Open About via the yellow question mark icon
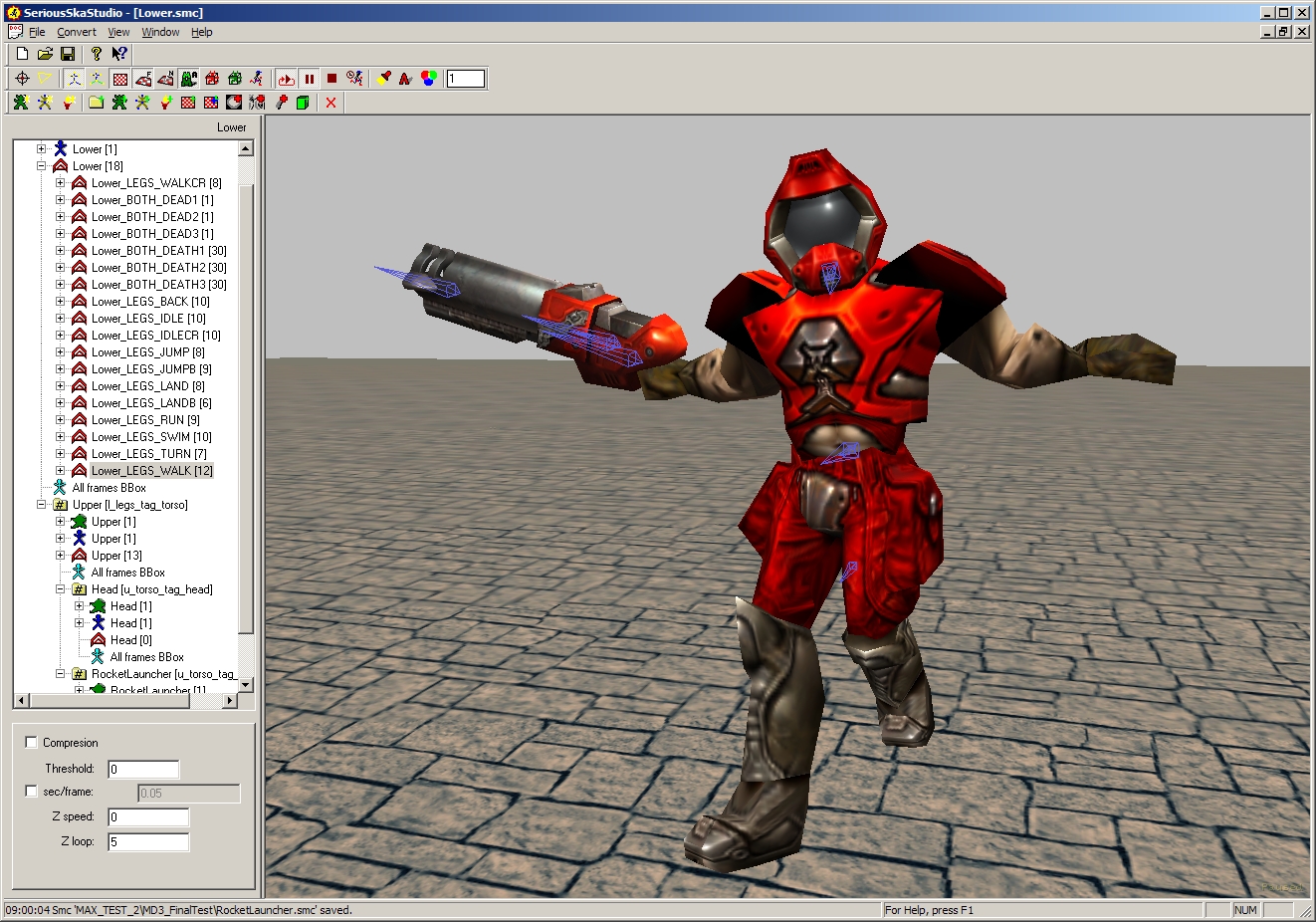This screenshot has height=922, width=1316. pyautogui.click(x=97, y=54)
